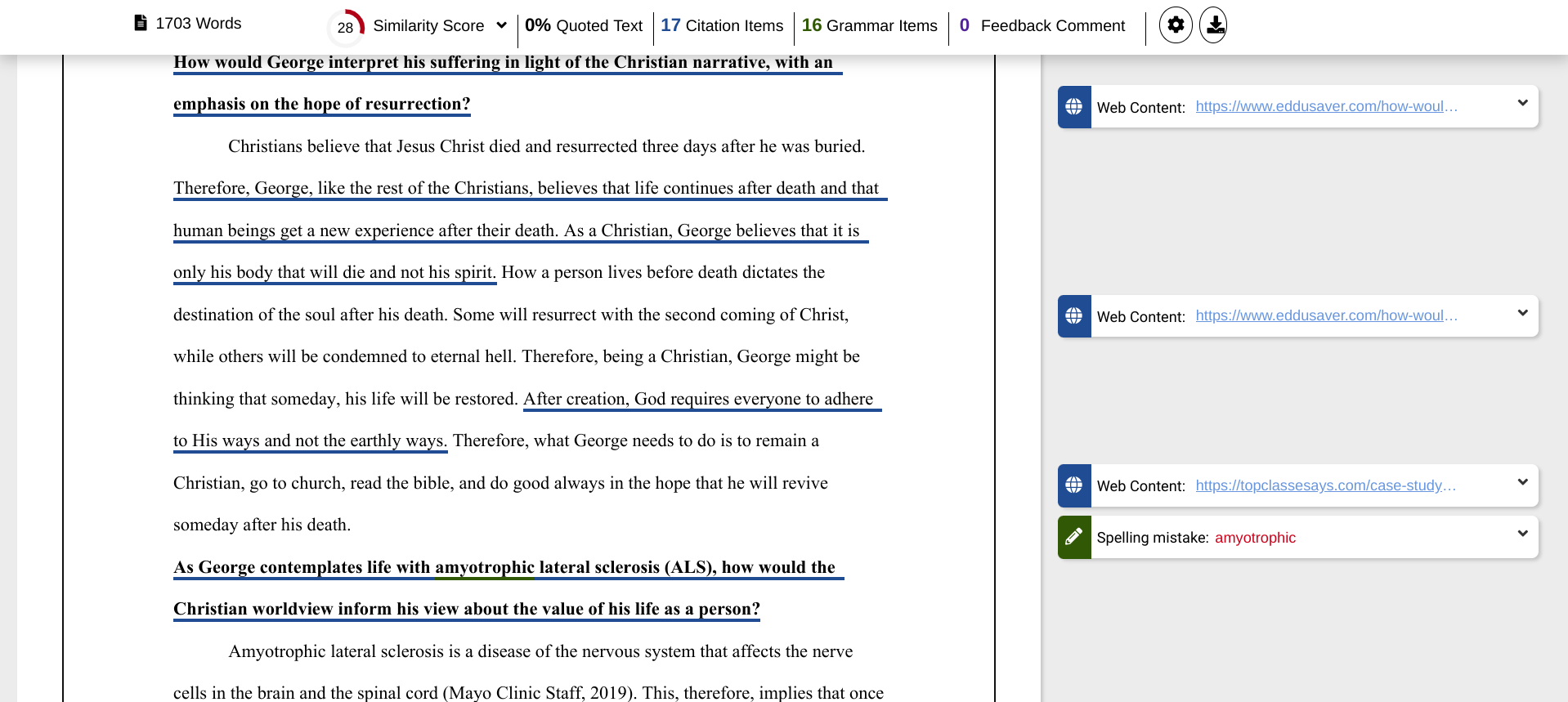Select the Quoted Text tab
The image size is (1568, 702).
tap(584, 25)
